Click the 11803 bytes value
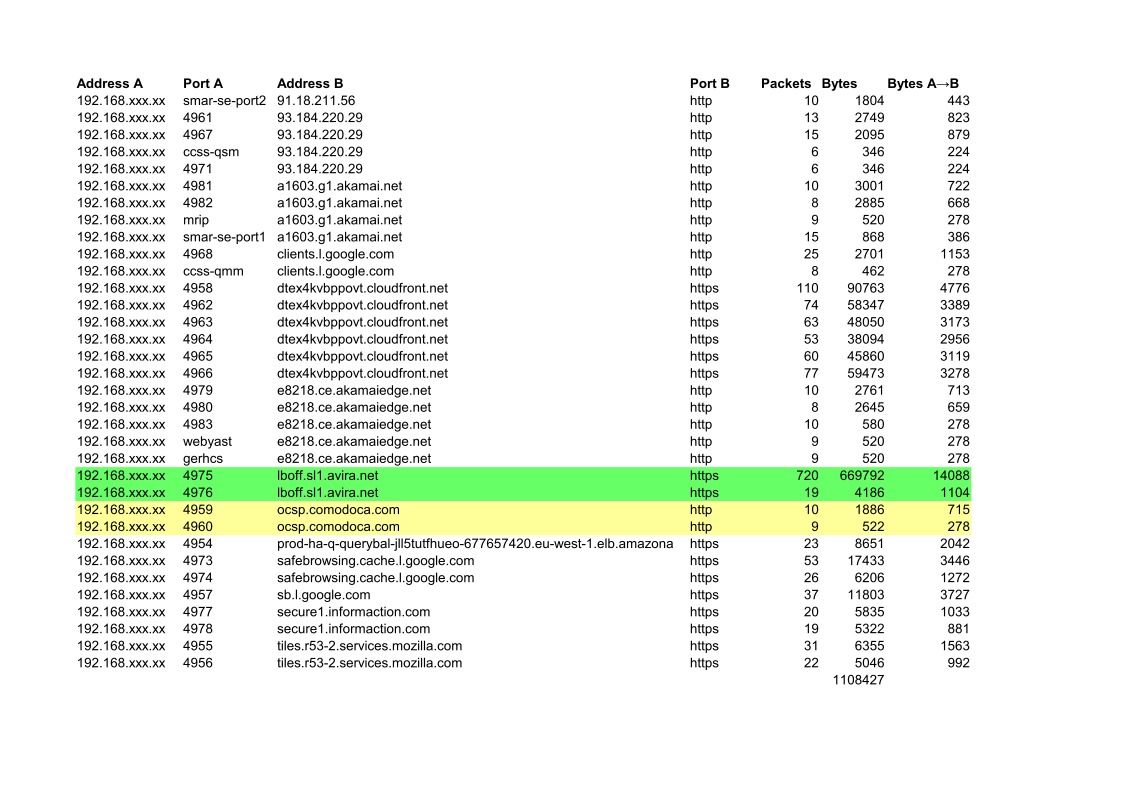Screen dimensions: 1123x793 click(x=865, y=595)
